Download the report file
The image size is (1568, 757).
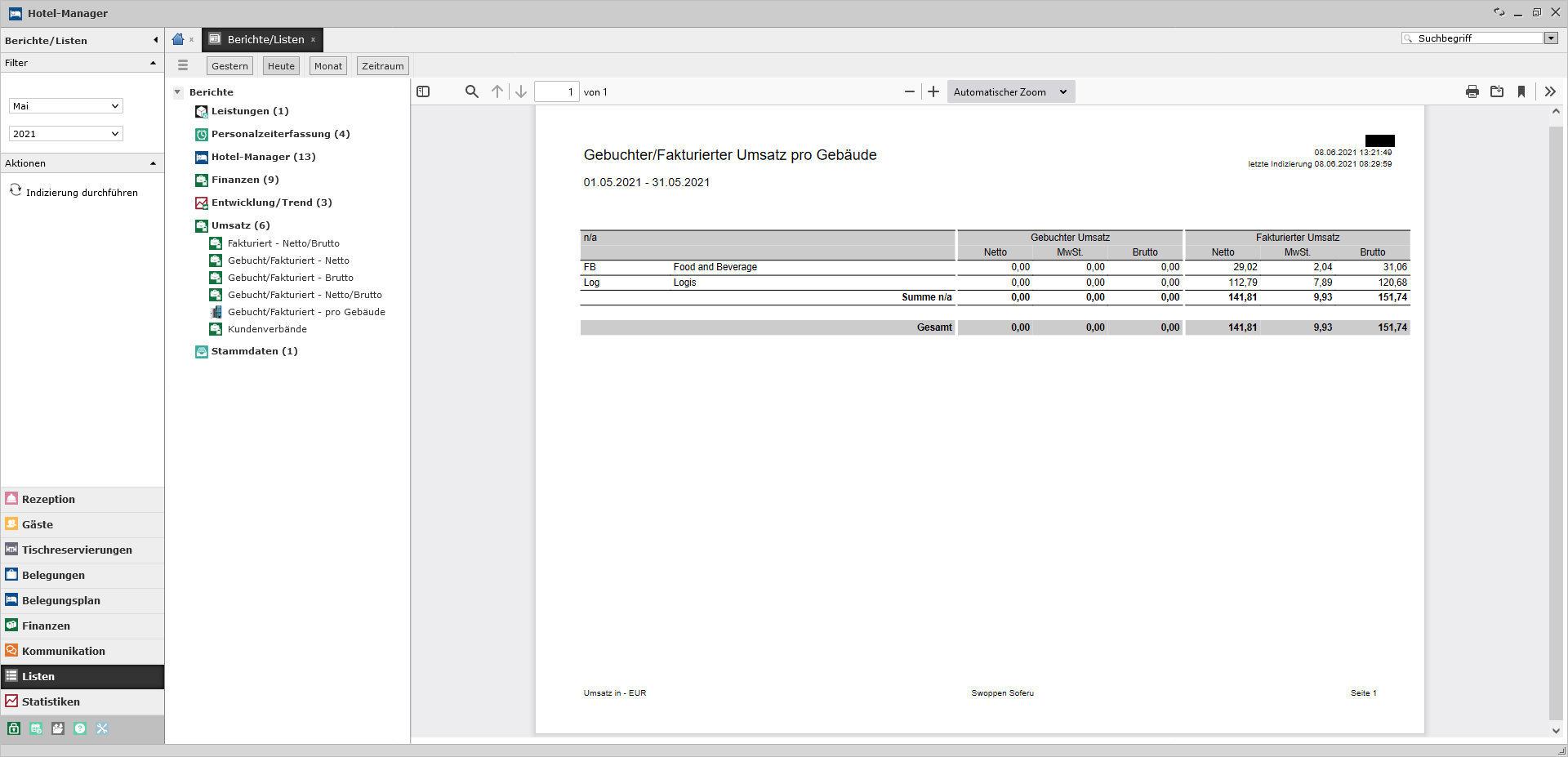[x=1497, y=91]
